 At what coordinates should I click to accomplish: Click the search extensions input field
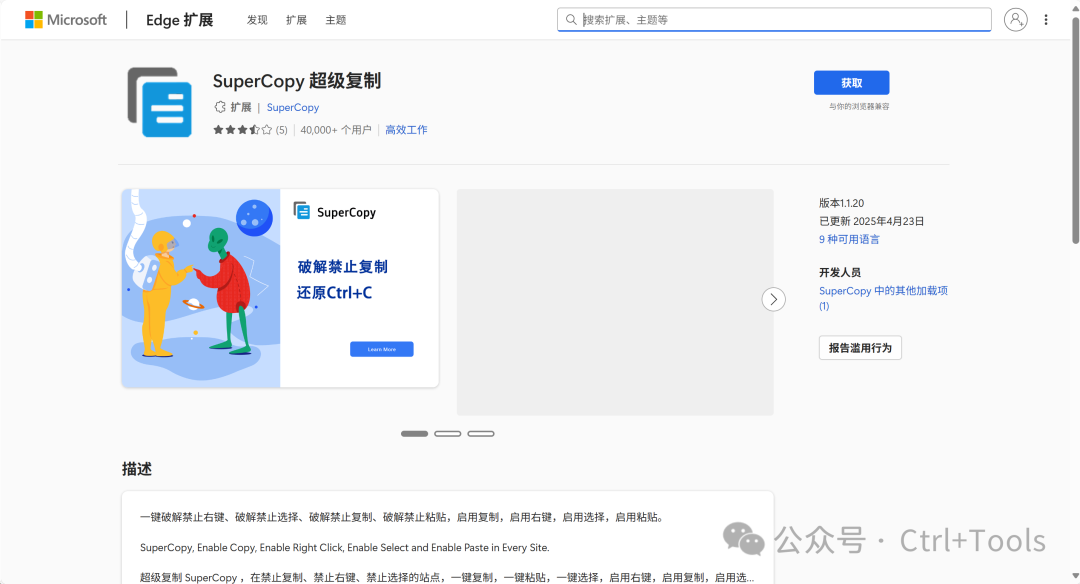coord(780,20)
